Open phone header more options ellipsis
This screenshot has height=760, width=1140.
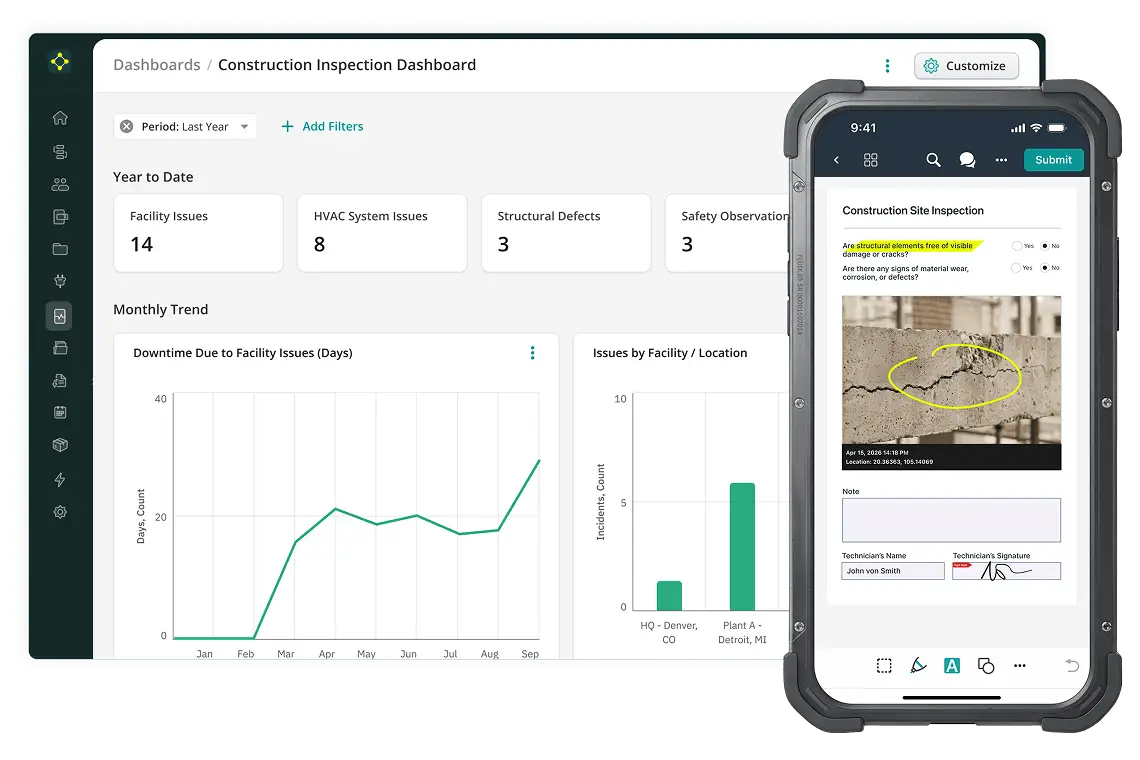[x=1001, y=160]
